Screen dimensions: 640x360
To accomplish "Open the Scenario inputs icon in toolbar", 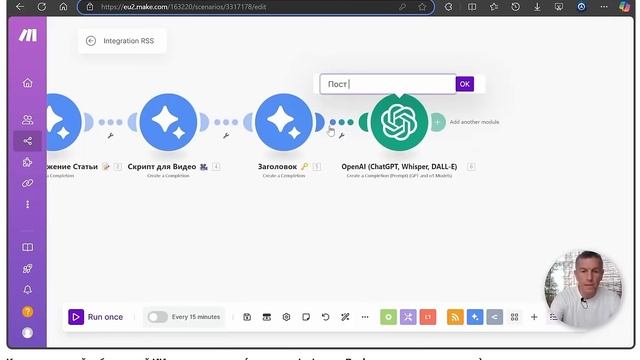I will pos(267,317).
